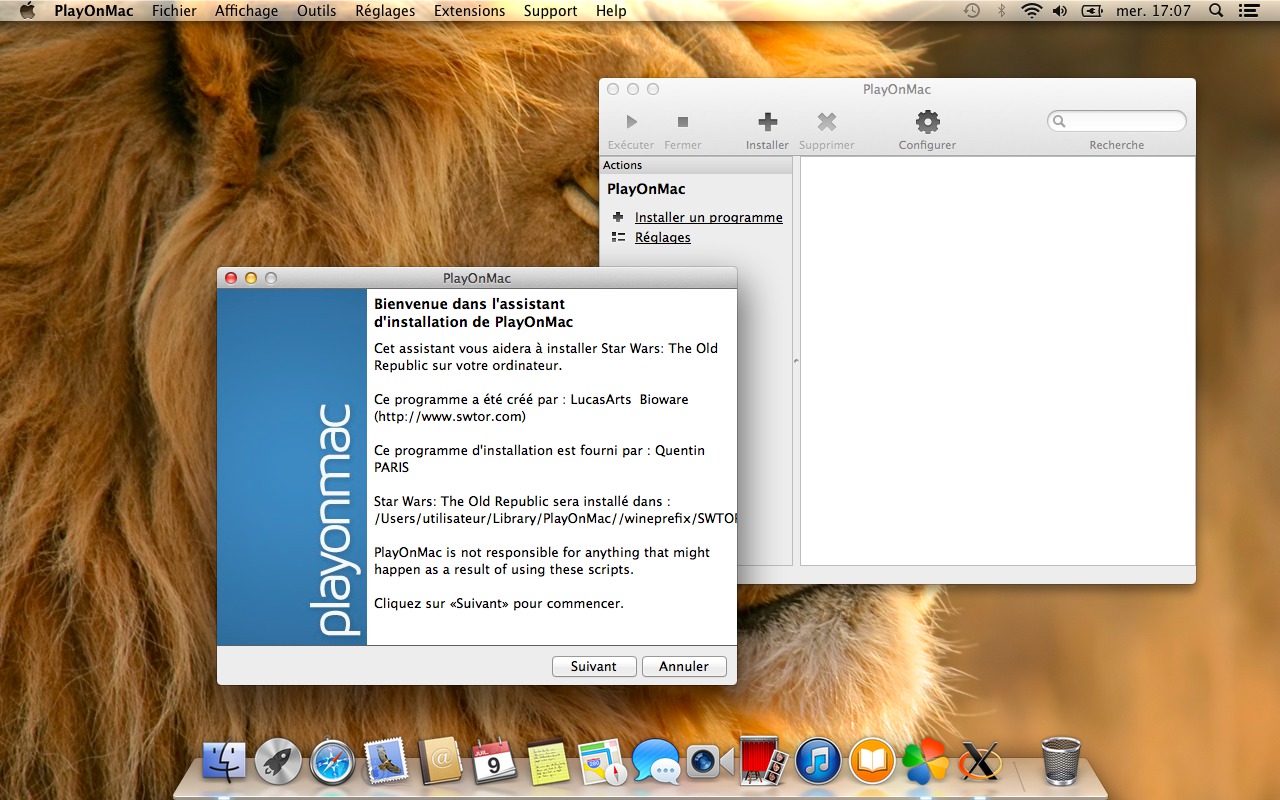Click the volume icon in menu bar
The image size is (1280, 800).
point(1061,11)
